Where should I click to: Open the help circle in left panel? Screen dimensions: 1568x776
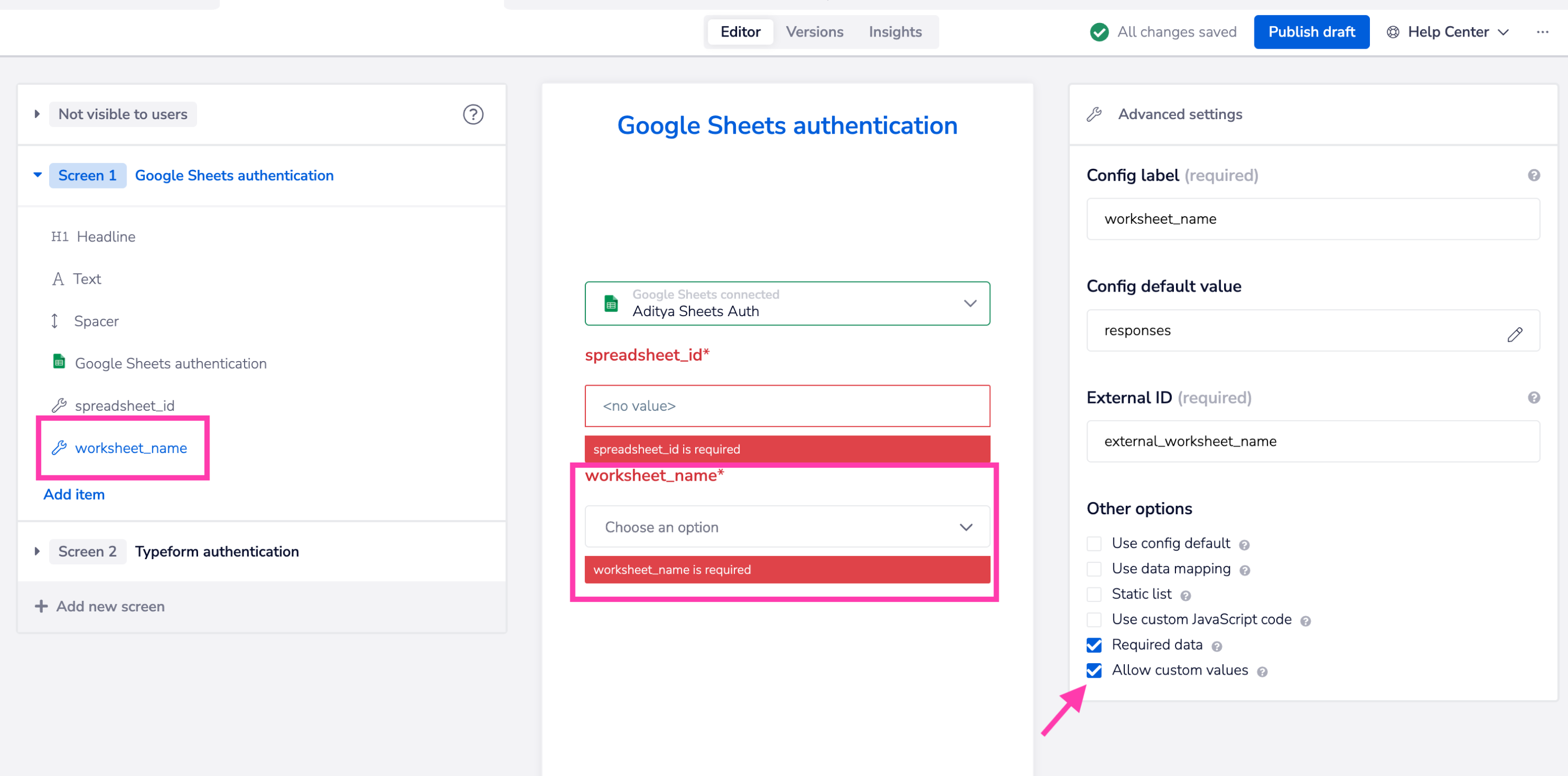click(474, 114)
